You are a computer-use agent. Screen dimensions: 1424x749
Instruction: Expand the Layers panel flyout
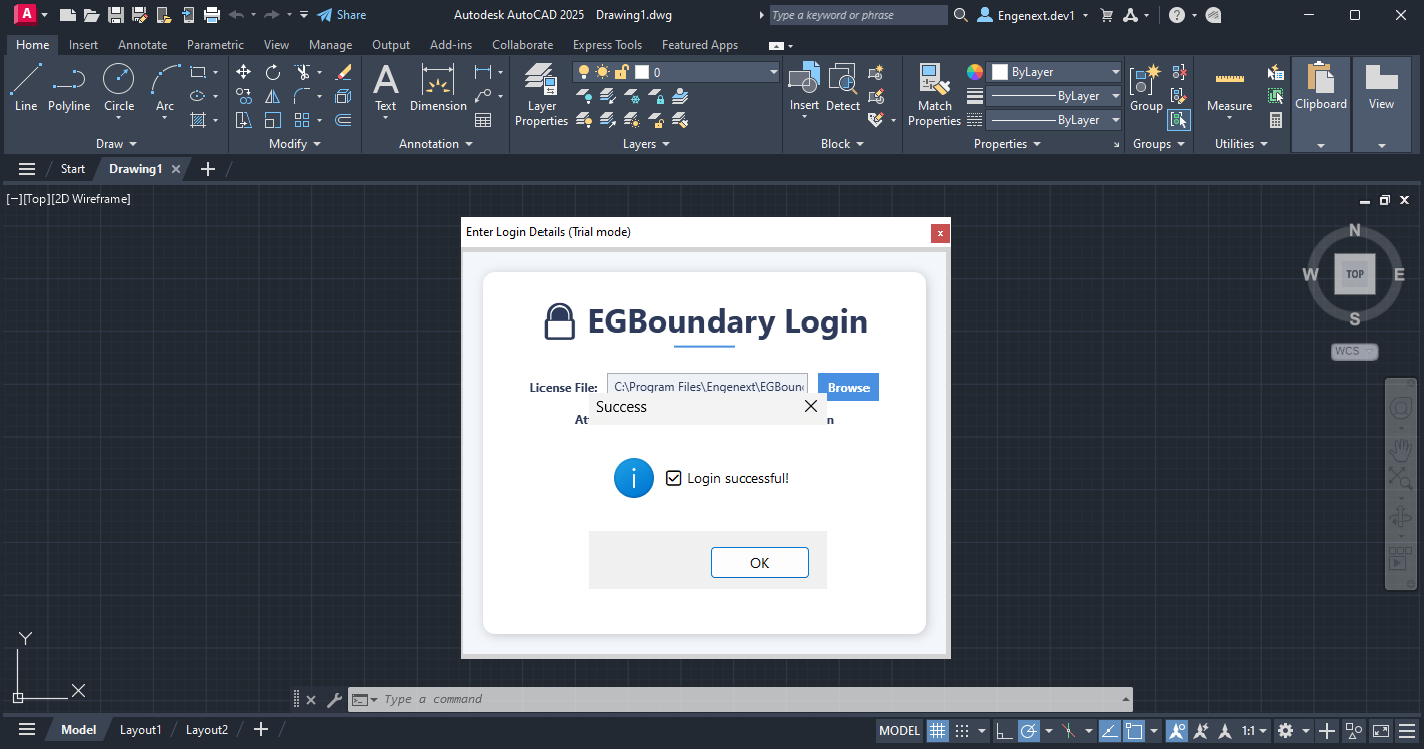[646, 144]
